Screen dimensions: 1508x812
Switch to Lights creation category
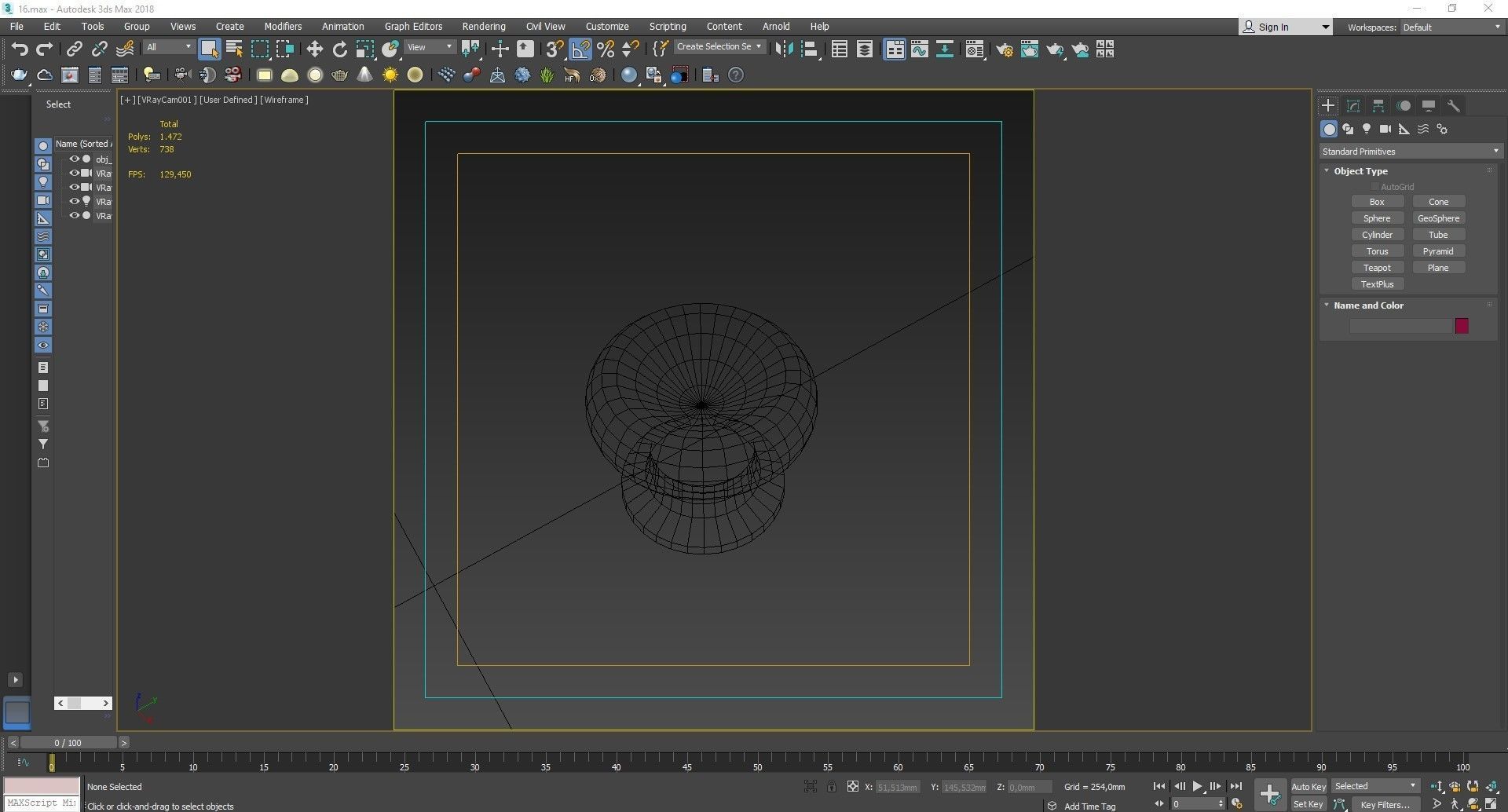(1367, 129)
